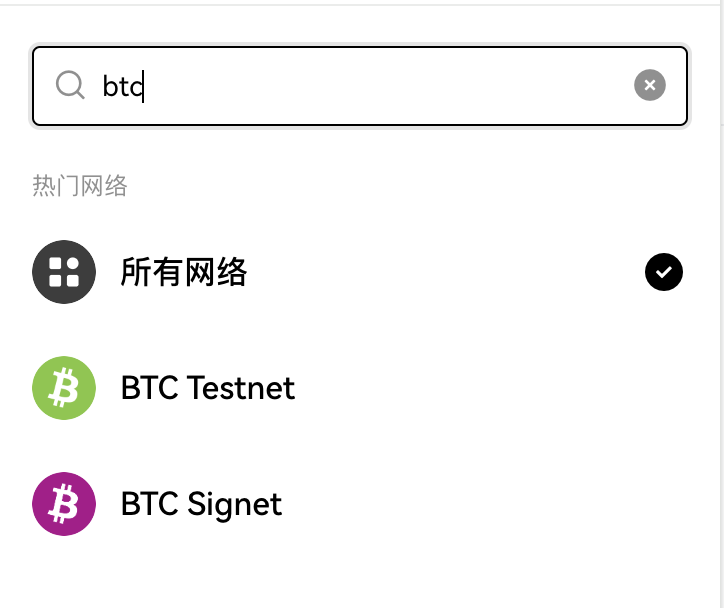
Task: Clear the search text with the X button
Action: point(650,85)
